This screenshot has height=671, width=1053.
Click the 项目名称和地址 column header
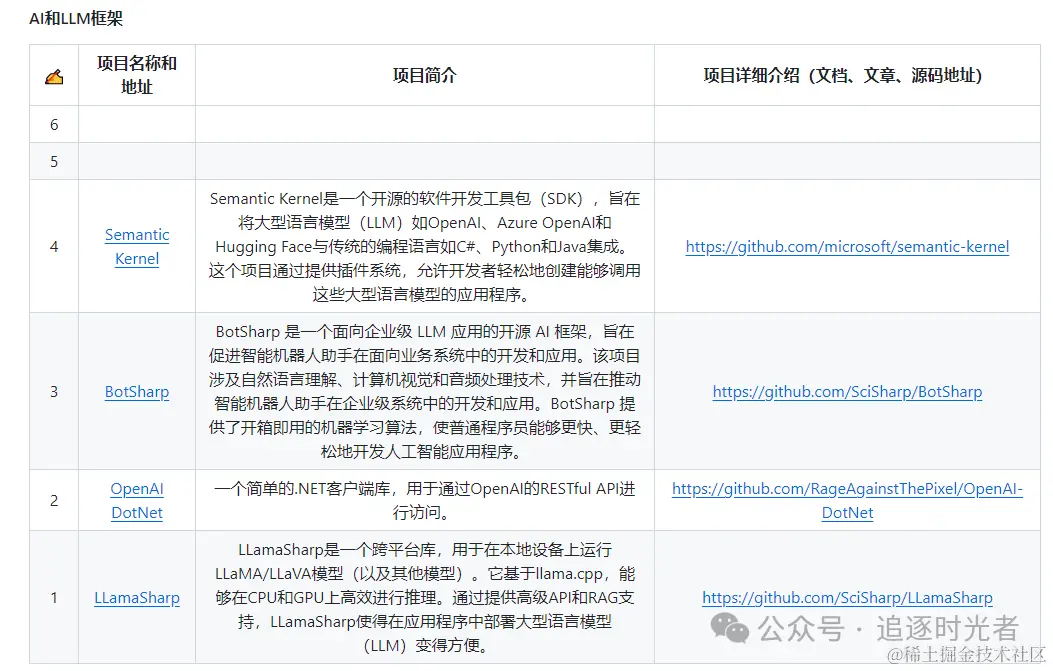pyautogui.click(x=137, y=75)
